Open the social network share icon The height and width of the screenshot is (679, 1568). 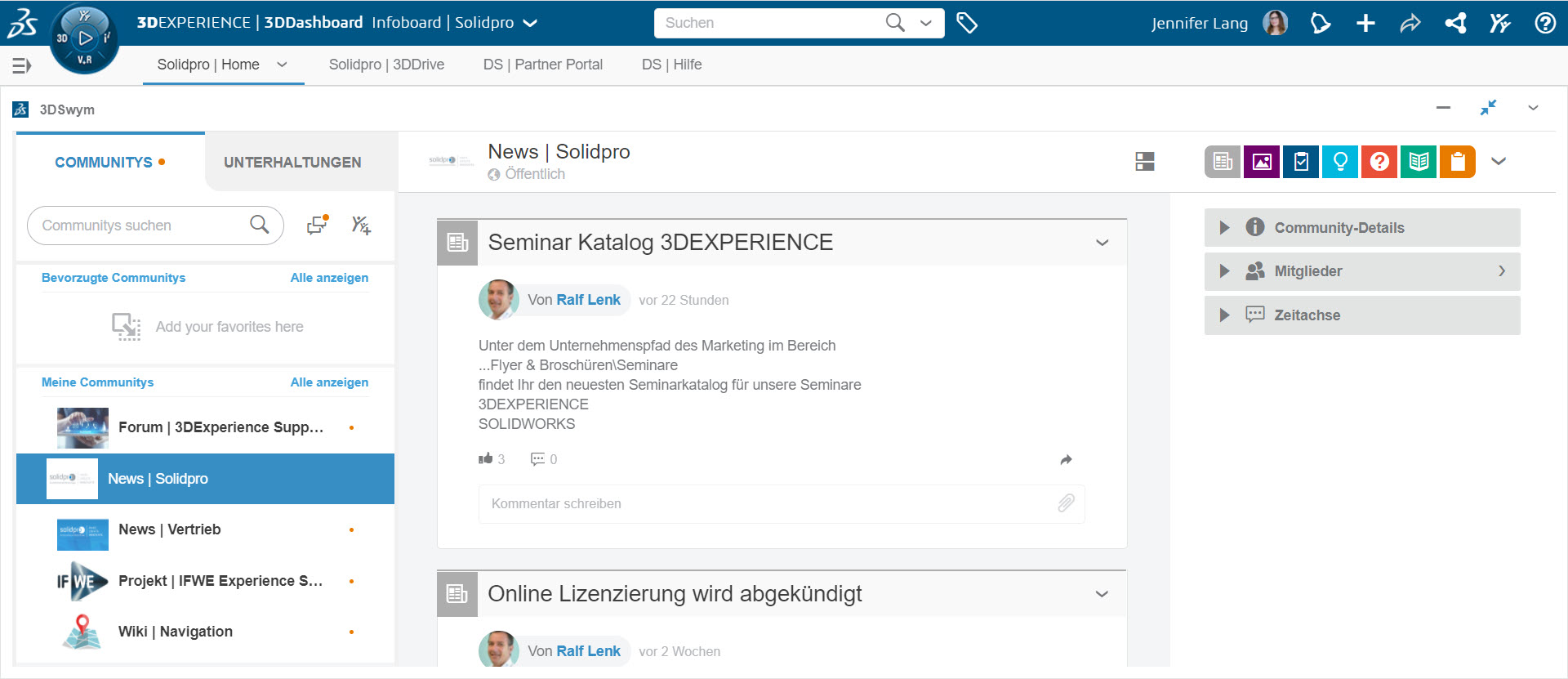(1455, 23)
